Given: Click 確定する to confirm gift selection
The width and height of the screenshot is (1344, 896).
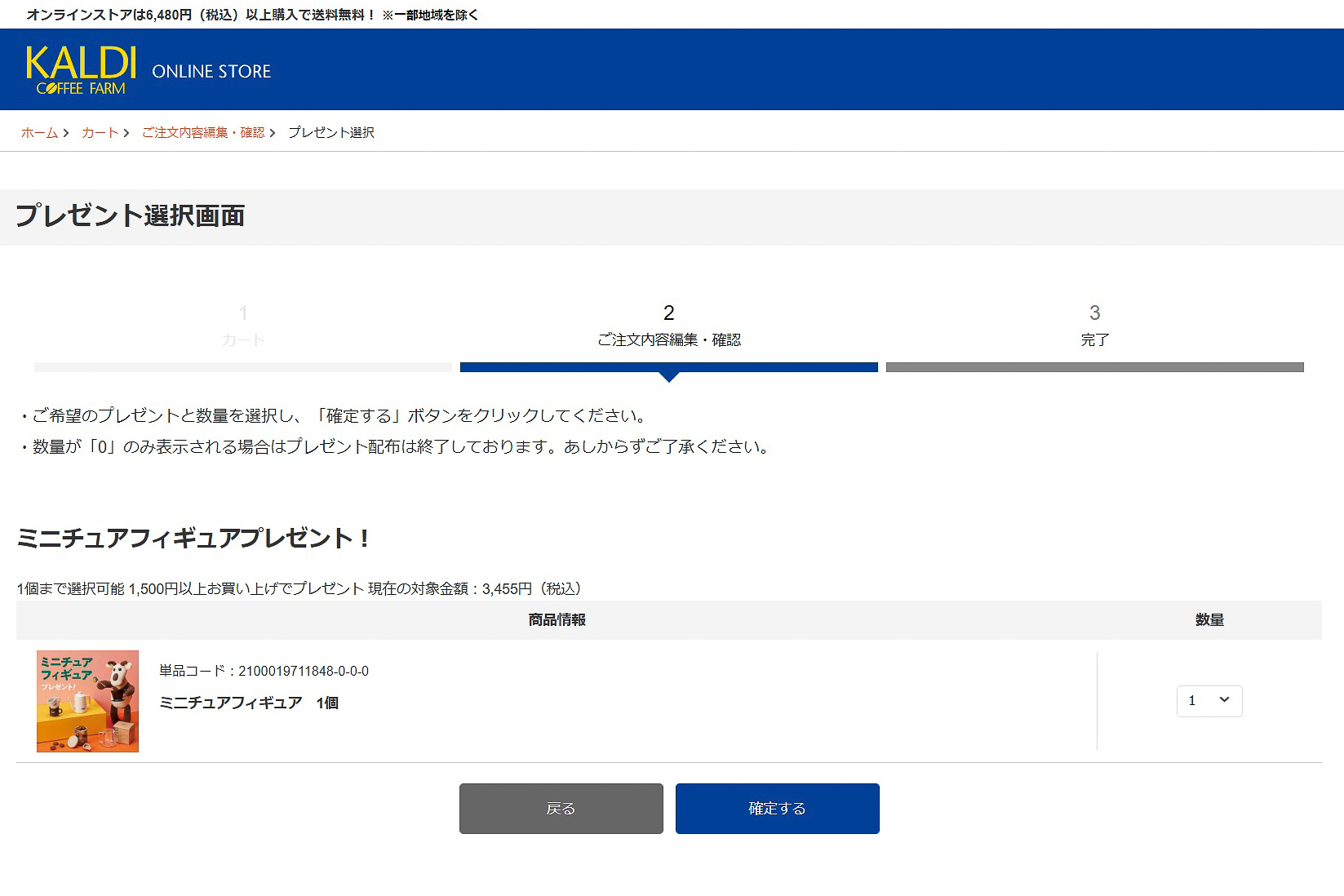Looking at the screenshot, I should click(x=776, y=808).
